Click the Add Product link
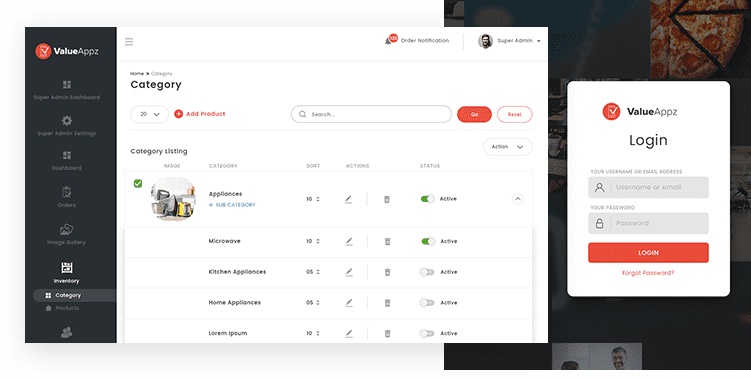751x379 pixels. pyautogui.click(x=205, y=114)
